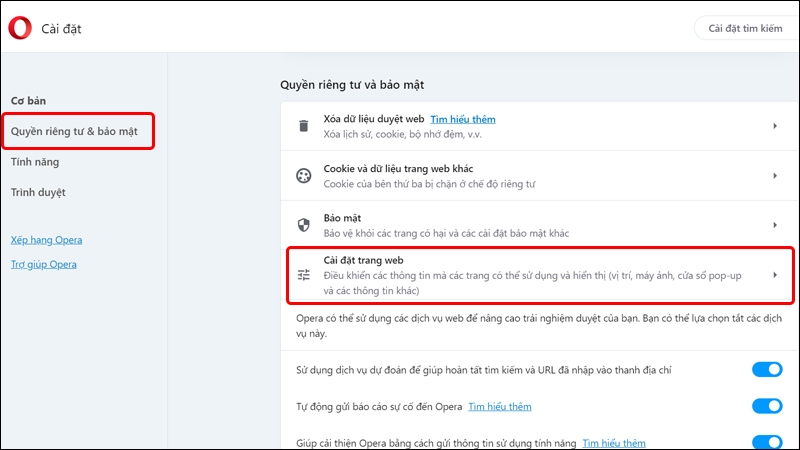Open Tìm hiểu thêm next to Xóa dữ liệu
The height and width of the screenshot is (450, 800).
(x=463, y=119)
